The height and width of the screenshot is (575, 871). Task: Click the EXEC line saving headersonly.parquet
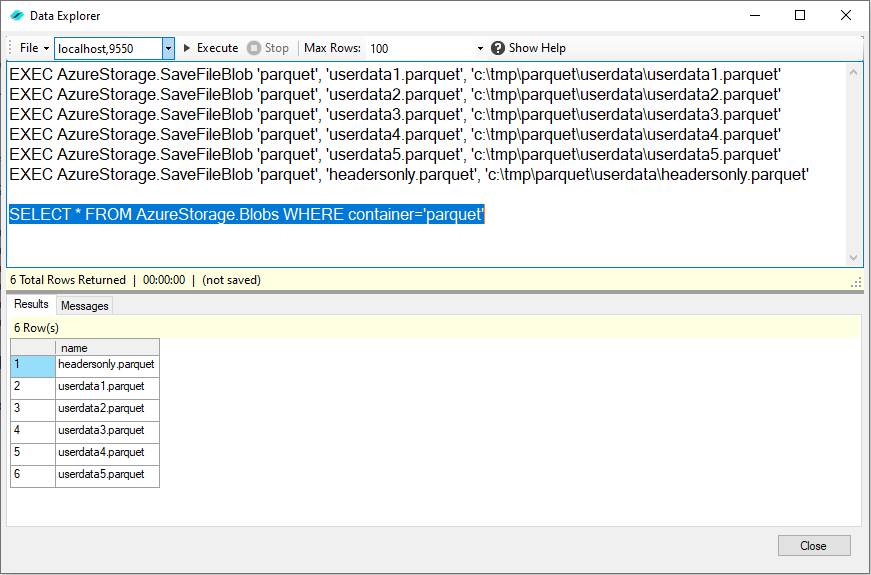point(409,174)
